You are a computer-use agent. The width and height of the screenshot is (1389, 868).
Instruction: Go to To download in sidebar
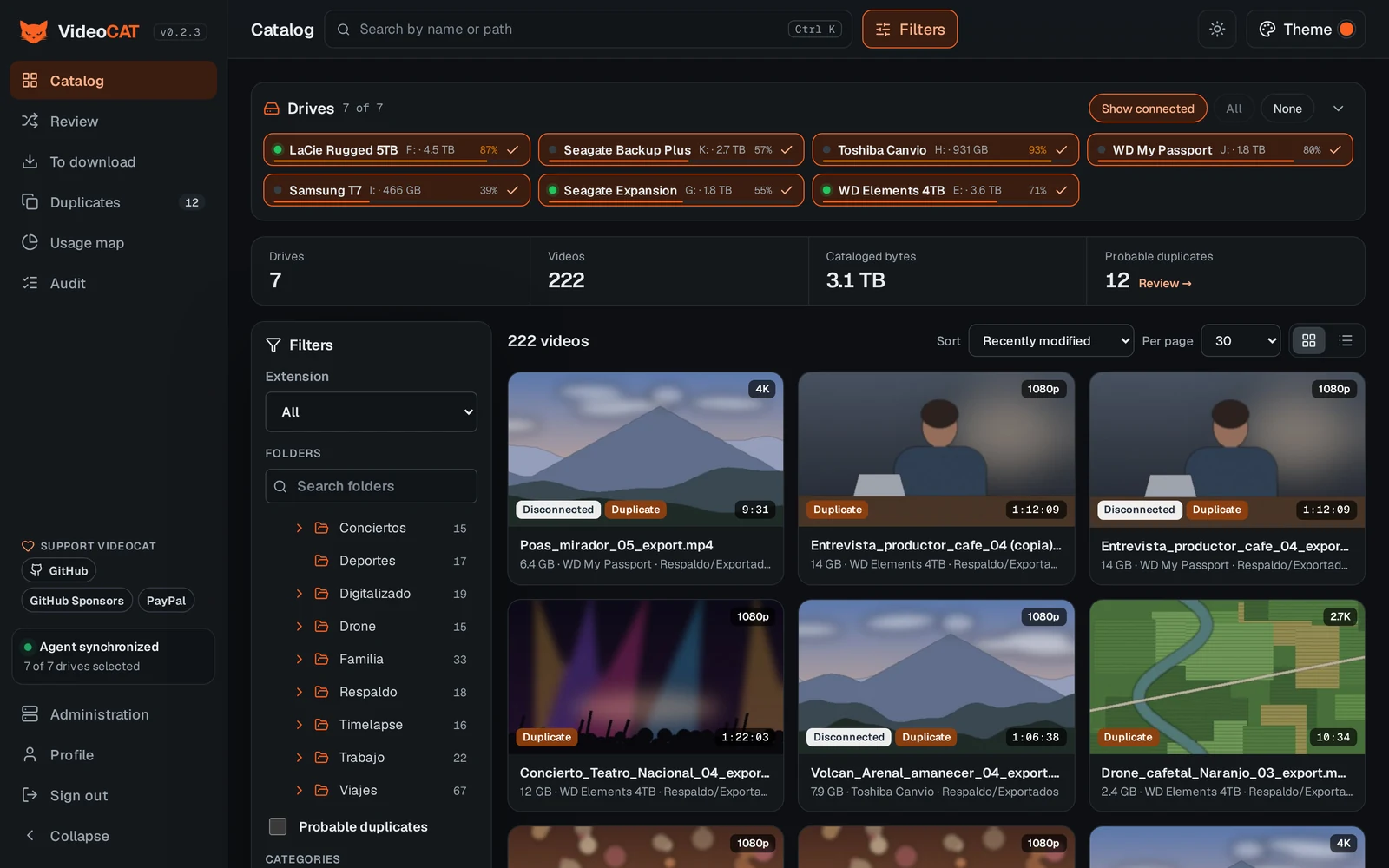coord(114,161)
